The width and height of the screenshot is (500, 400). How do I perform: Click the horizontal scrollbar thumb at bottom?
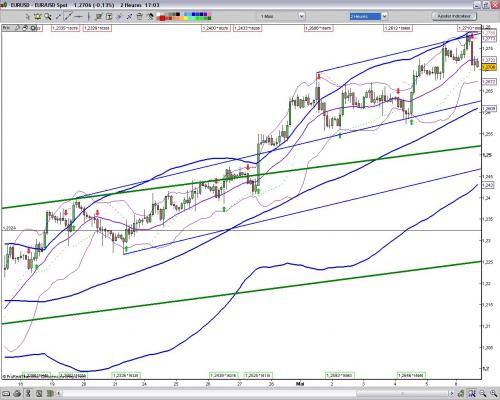[x=402, y=394]
